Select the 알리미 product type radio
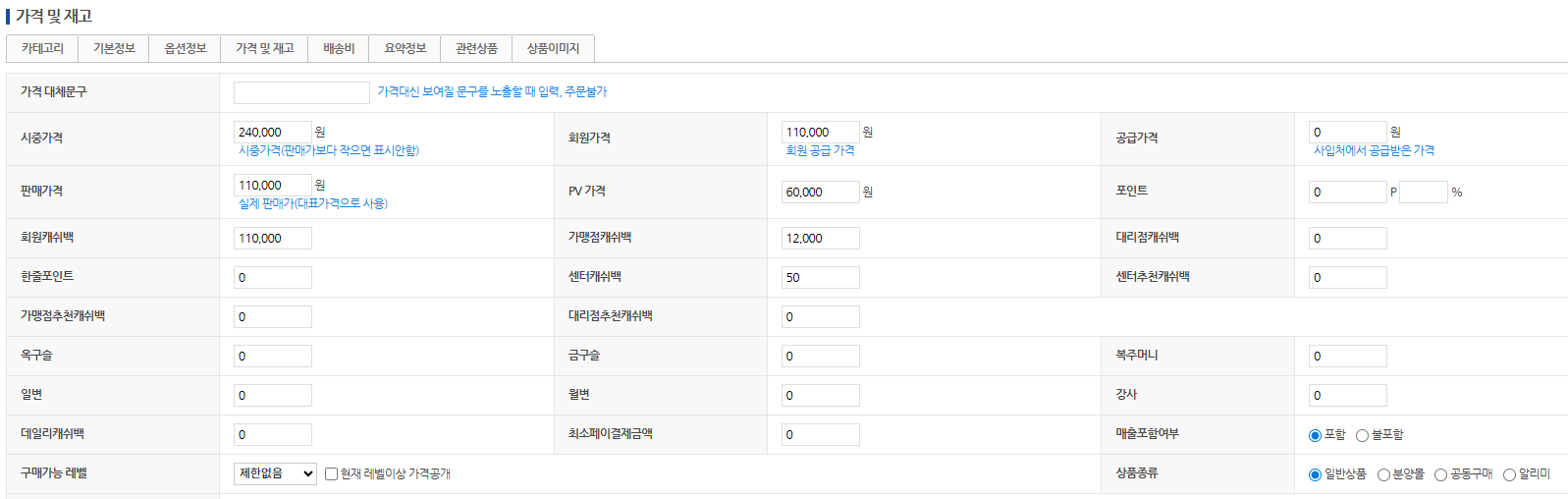 tap(1509, 474)
